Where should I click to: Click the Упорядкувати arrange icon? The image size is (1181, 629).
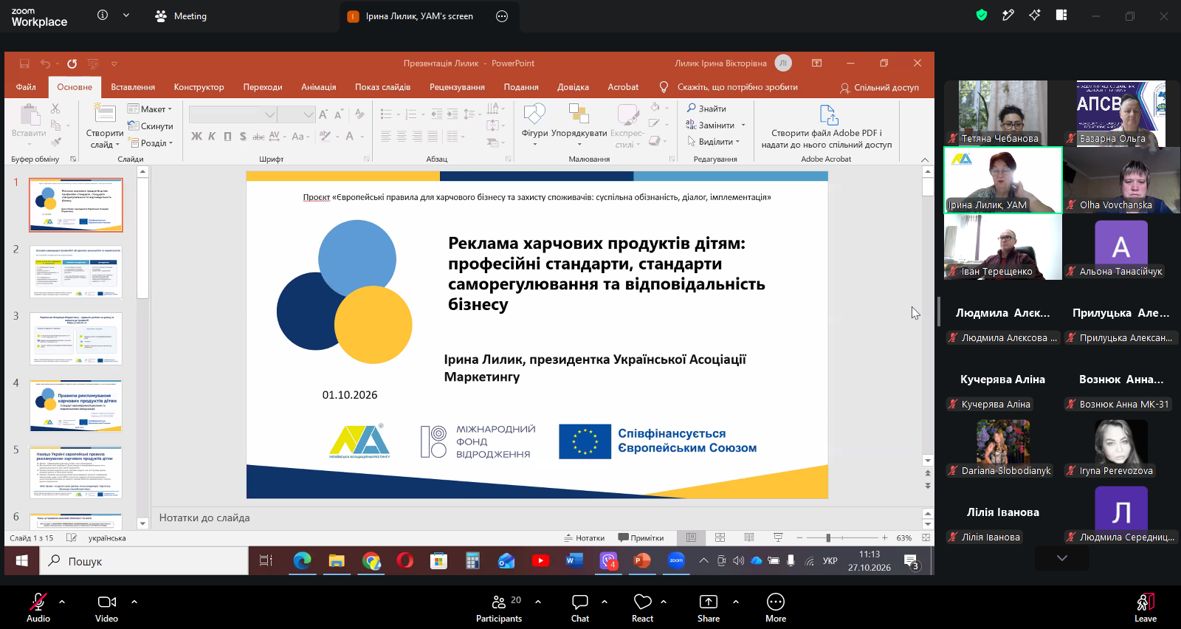[x=578, y=114]
